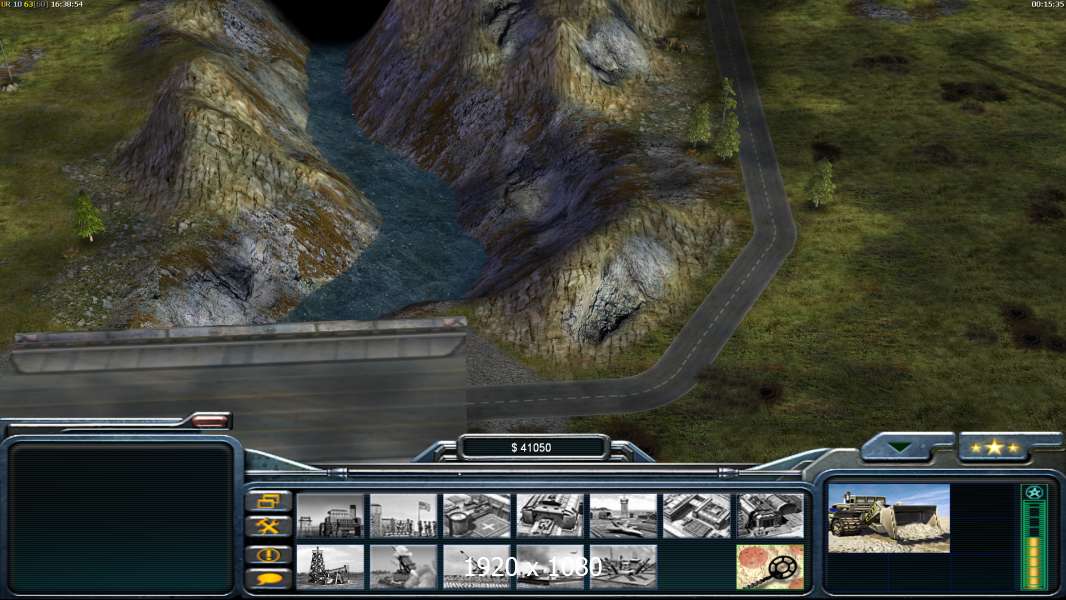The image size is (1066, 600).
Task: Select the missile launch defense icon
Action: tap(403, 566)
